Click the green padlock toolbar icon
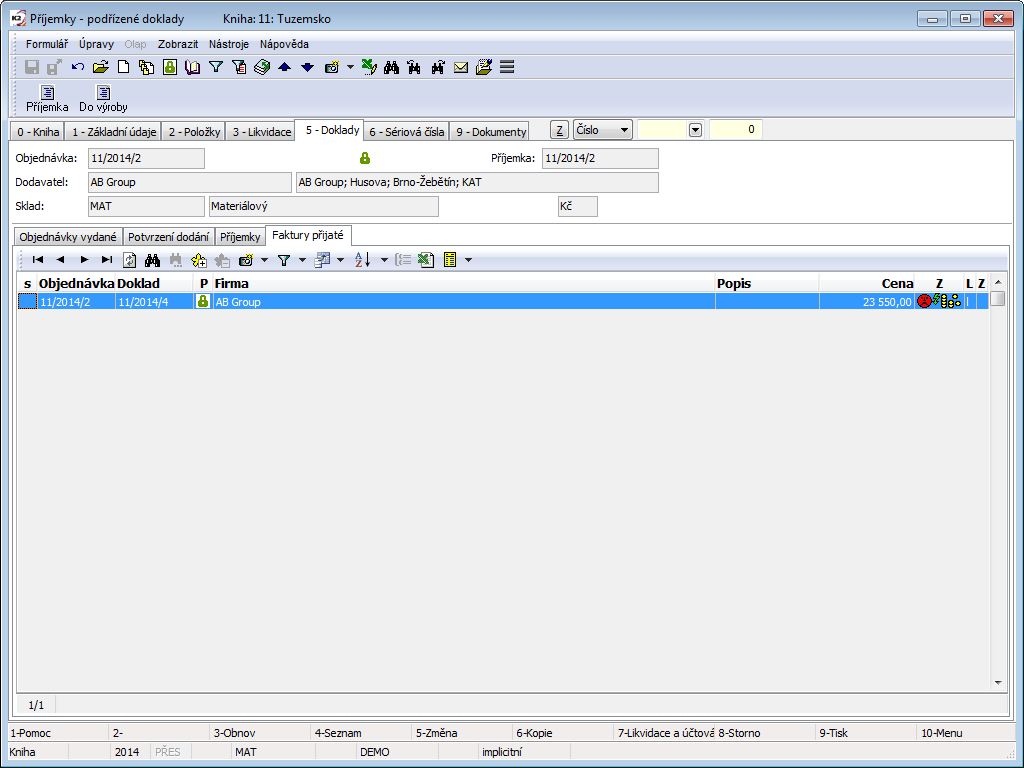 (169, 67)
